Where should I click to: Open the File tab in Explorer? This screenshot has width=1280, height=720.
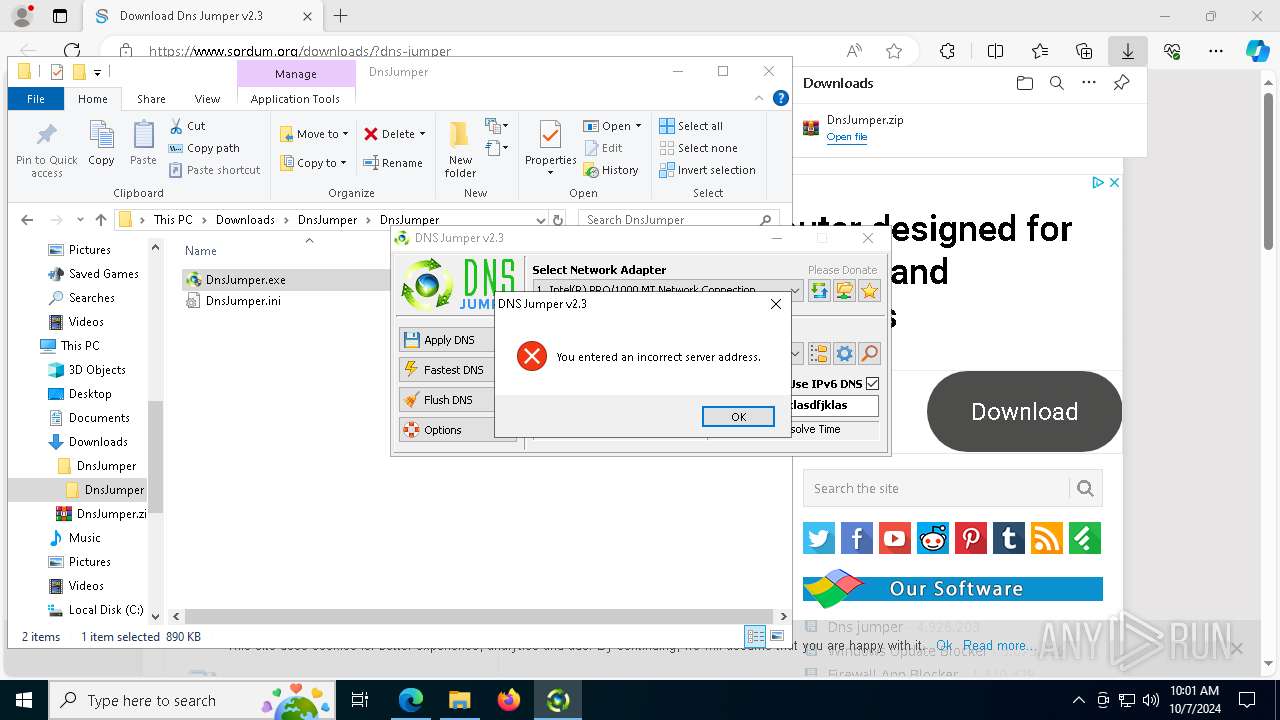(x=36, y=99)
